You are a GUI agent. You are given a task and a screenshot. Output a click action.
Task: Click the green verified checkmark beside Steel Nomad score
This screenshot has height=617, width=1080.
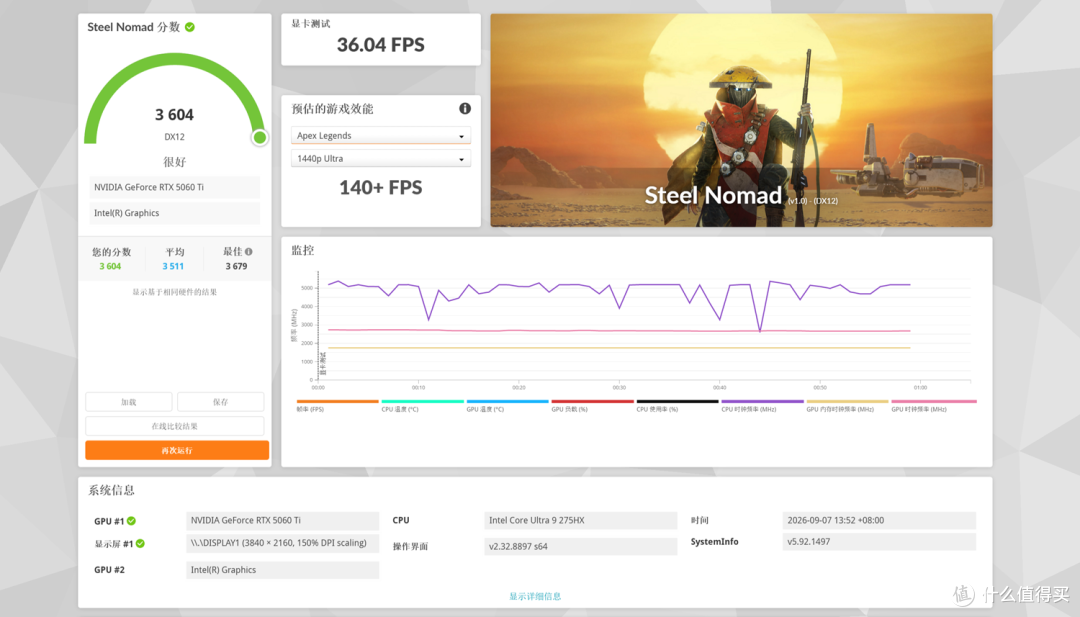click(x=189, y=27)
